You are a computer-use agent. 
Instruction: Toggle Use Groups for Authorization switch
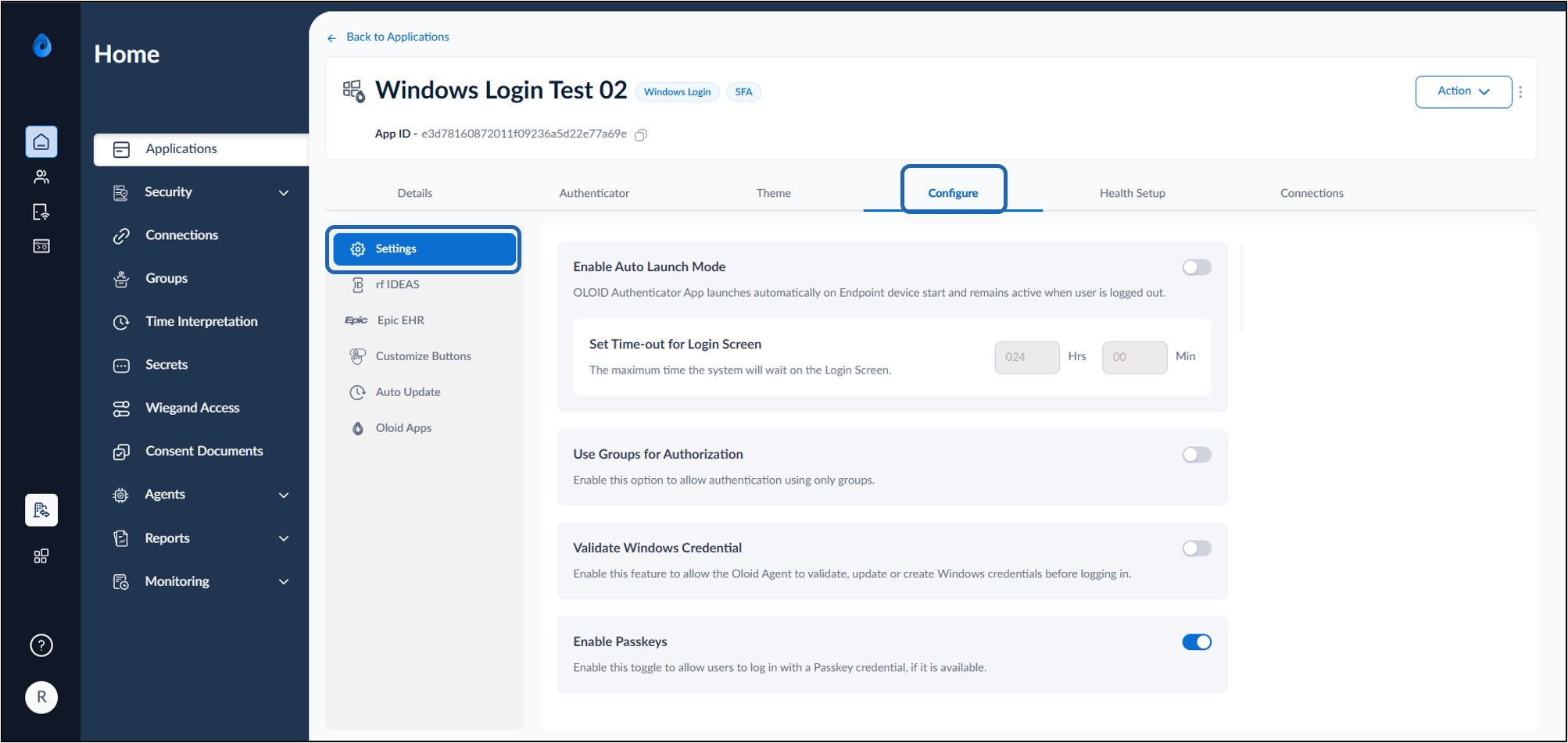1197,455
